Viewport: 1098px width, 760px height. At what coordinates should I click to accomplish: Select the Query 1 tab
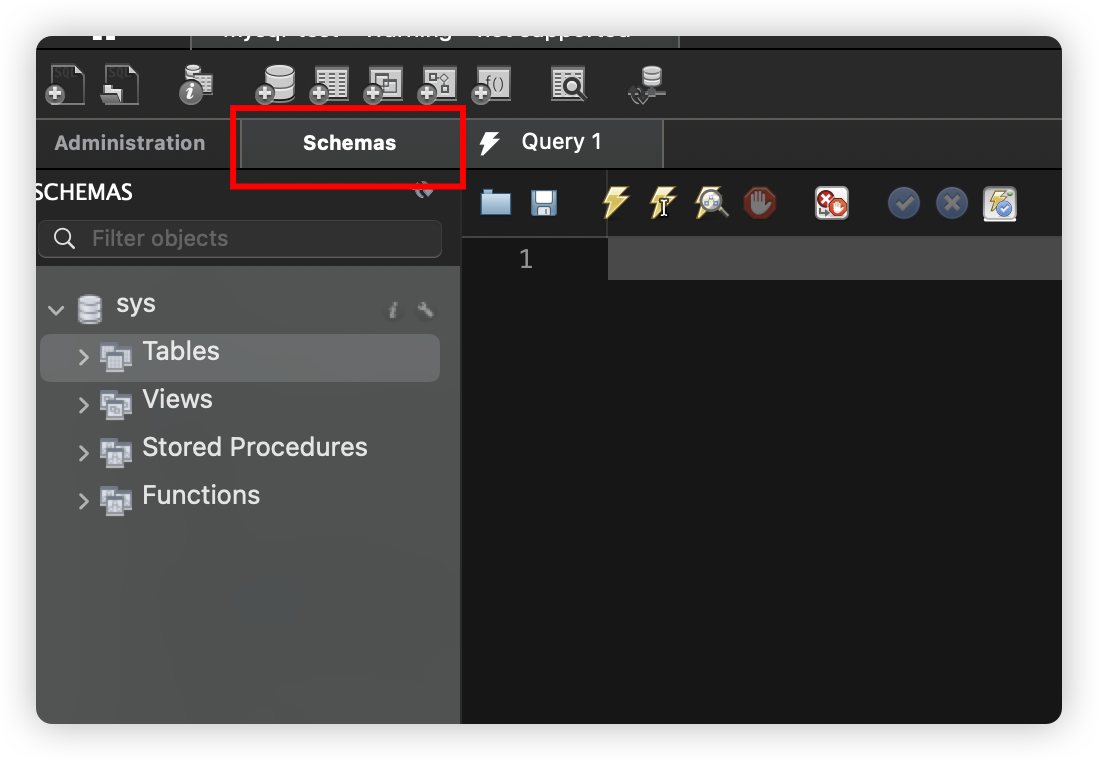(561, 142)
